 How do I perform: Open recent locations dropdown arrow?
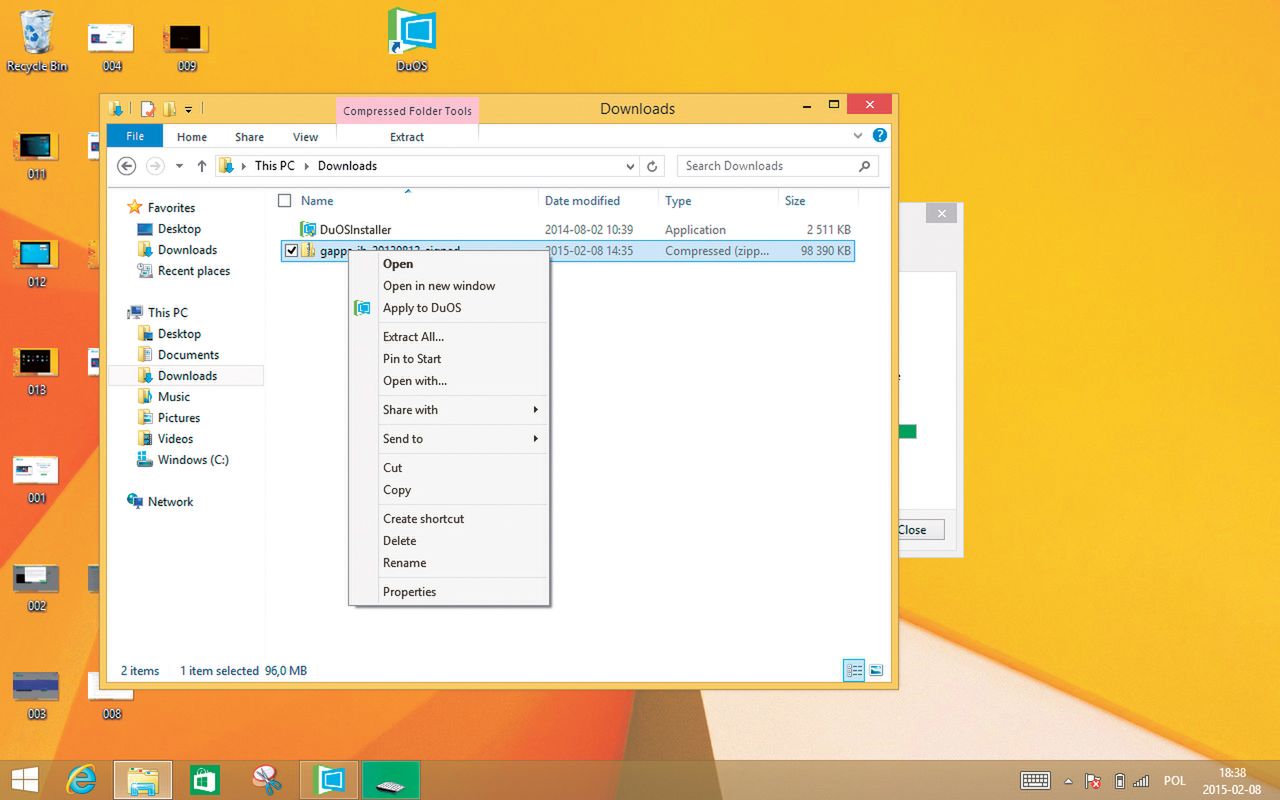coord(179,166)
